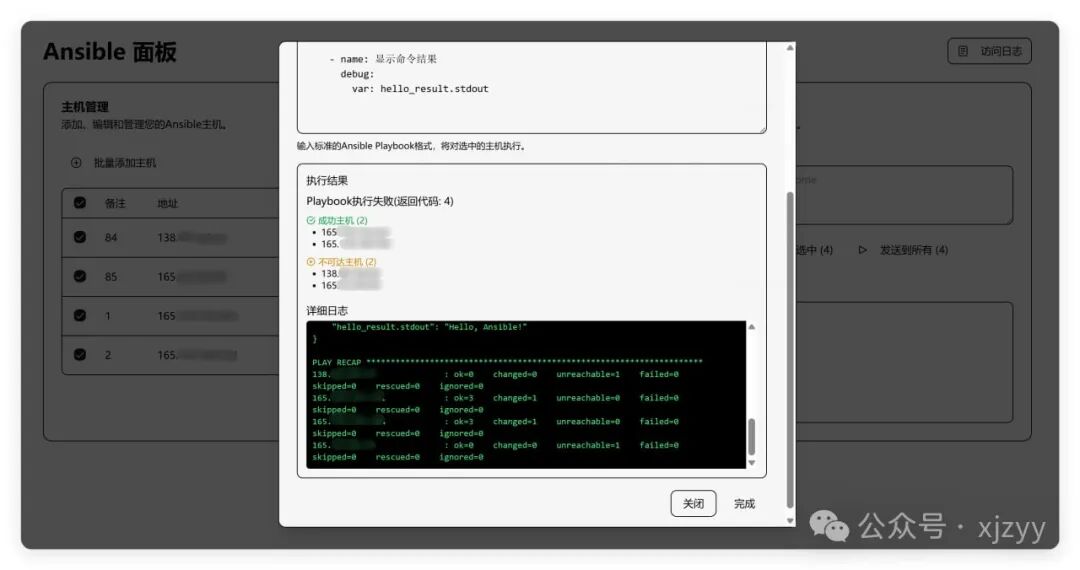The image size is (1080, 570).
Task: Click the 详细日志 heading
Action: pyautogui.click(x=327, y=310)
